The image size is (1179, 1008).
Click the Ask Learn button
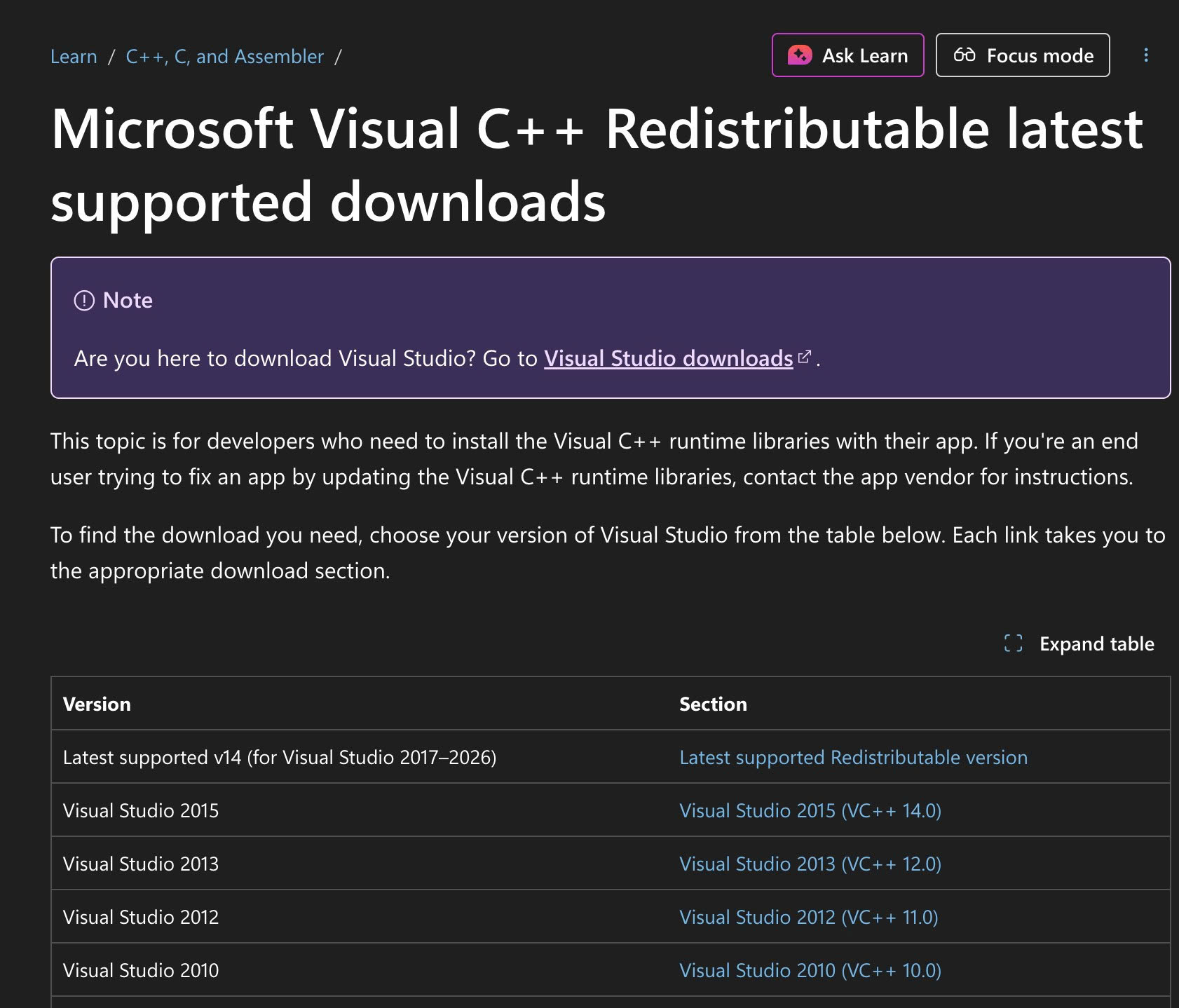(847, 55)
